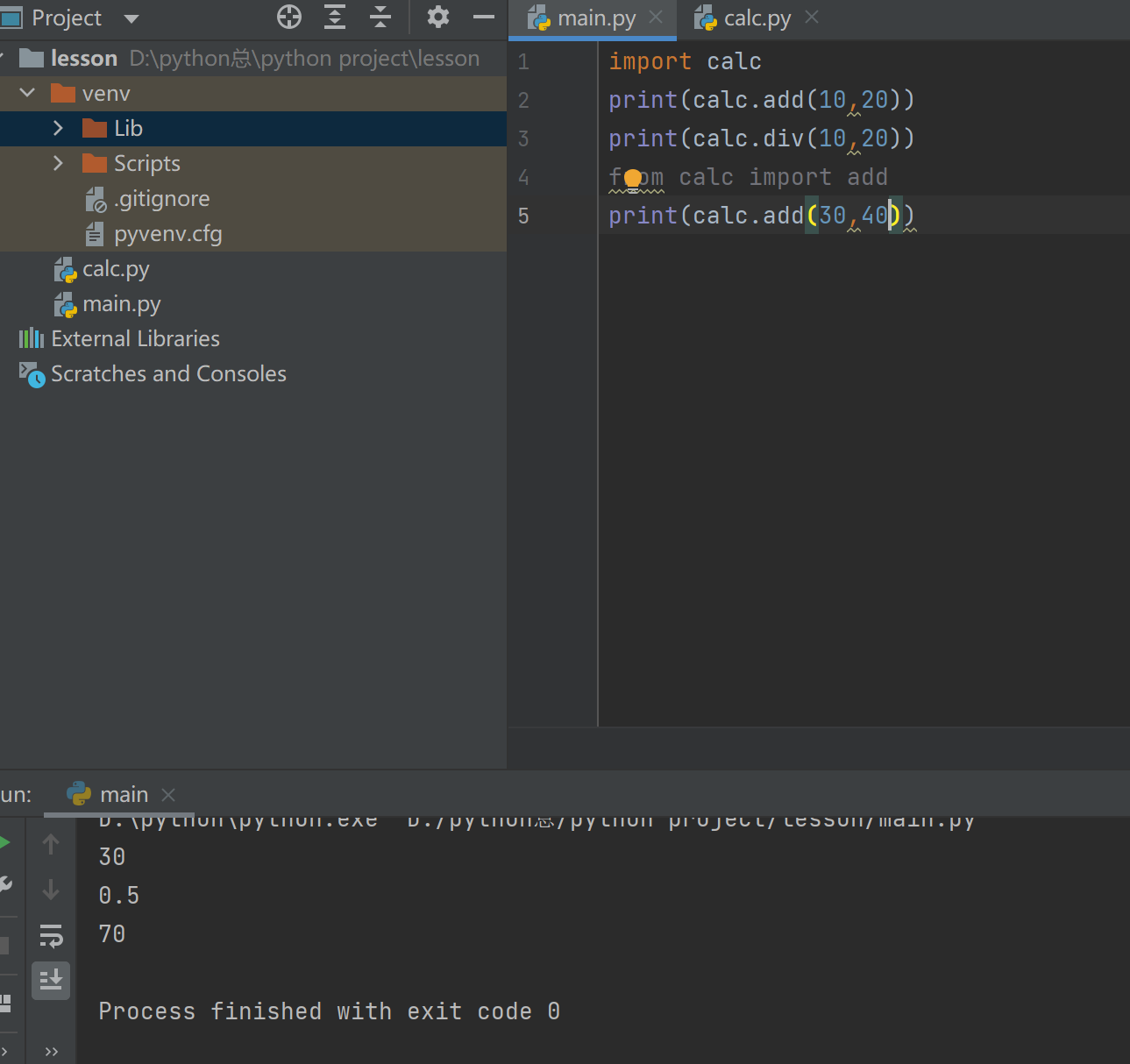Click line number 1 in gutter
The width and height of the screenshot is (1130, 1064).
pyautogui.click(x=523, y=61)
